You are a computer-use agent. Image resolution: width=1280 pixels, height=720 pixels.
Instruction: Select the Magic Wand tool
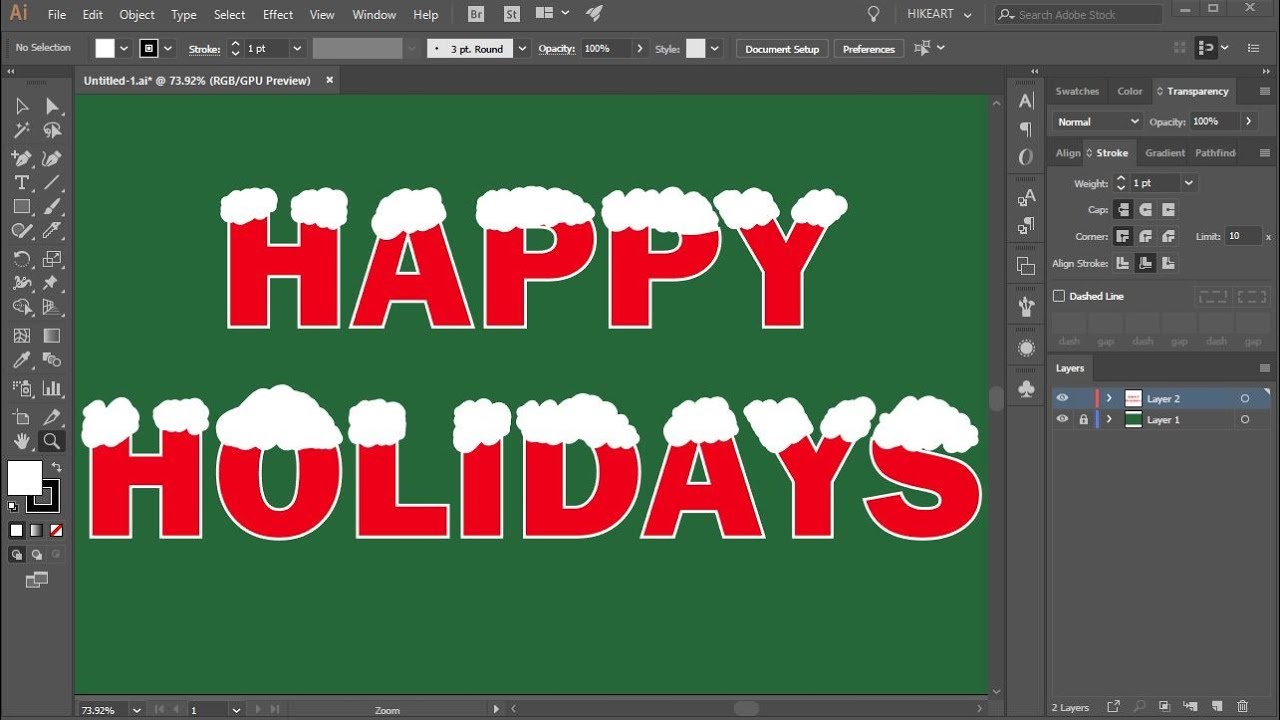[22, 131]
